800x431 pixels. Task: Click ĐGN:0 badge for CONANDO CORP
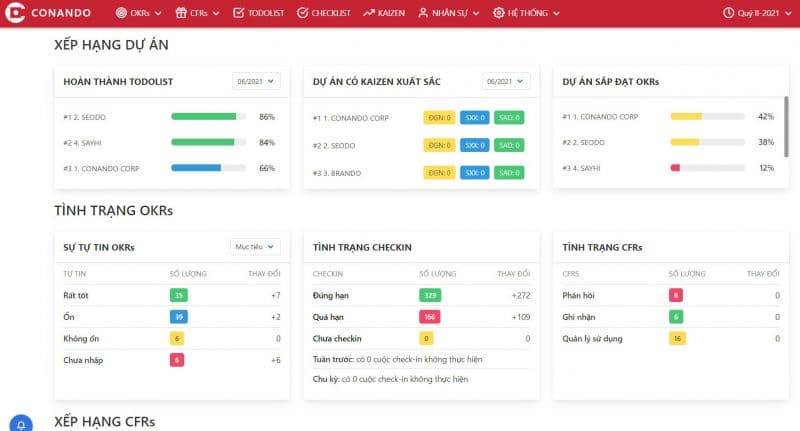tap(439, 118)
